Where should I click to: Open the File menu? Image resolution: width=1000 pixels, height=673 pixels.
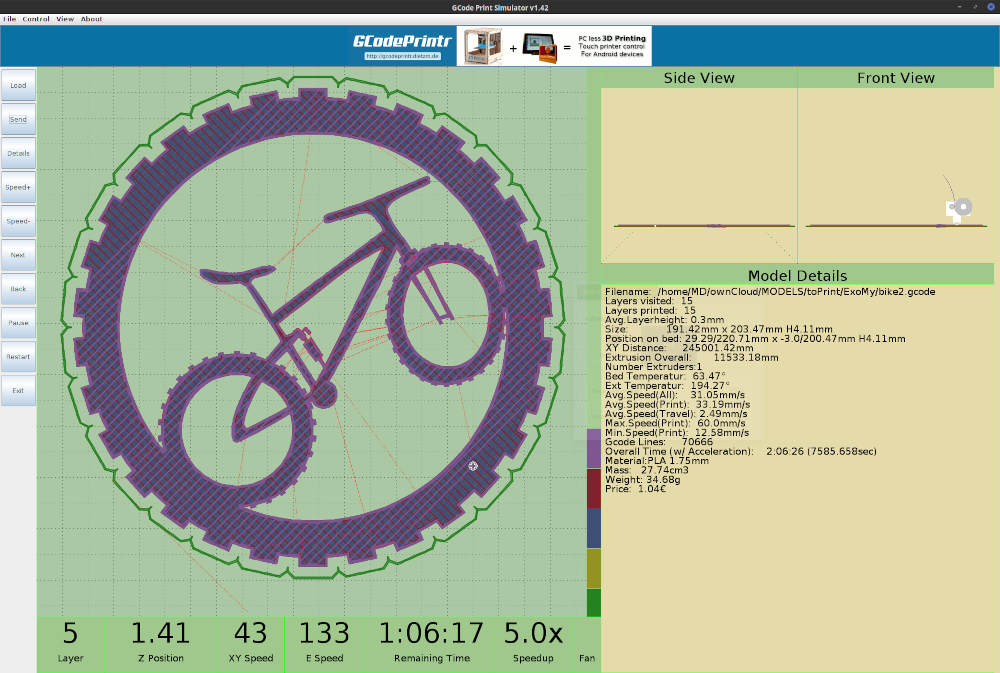coord(11,17)
